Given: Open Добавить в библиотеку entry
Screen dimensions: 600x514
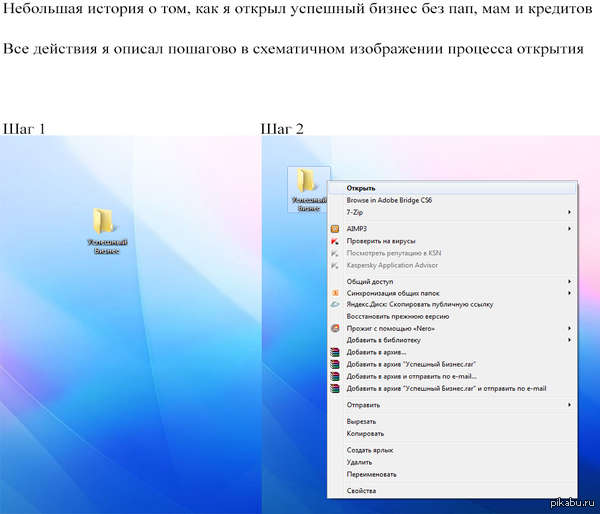Looking at the screenshot, I should point(452,340).
